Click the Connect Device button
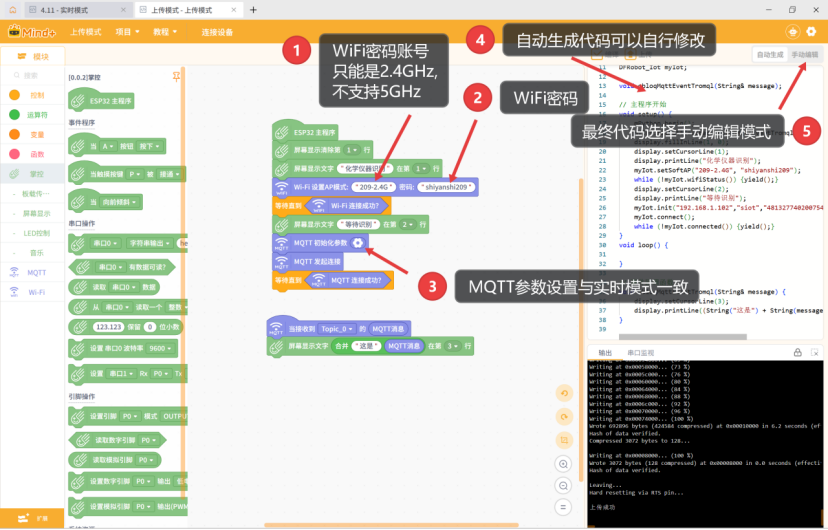The height and width of the screenshot is (530, 828). [217, 32]
